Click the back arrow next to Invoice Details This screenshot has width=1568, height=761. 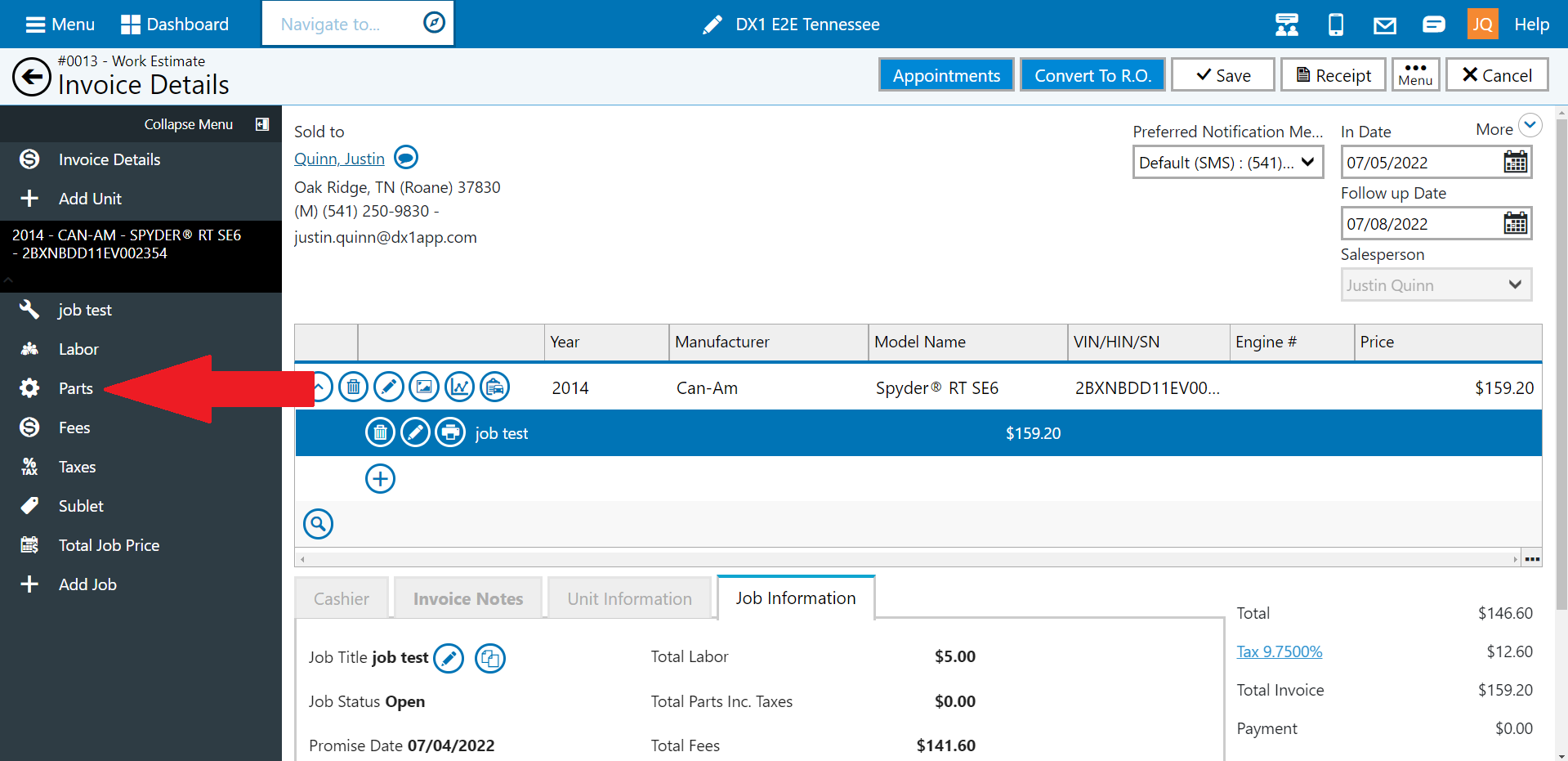(32, 77)
